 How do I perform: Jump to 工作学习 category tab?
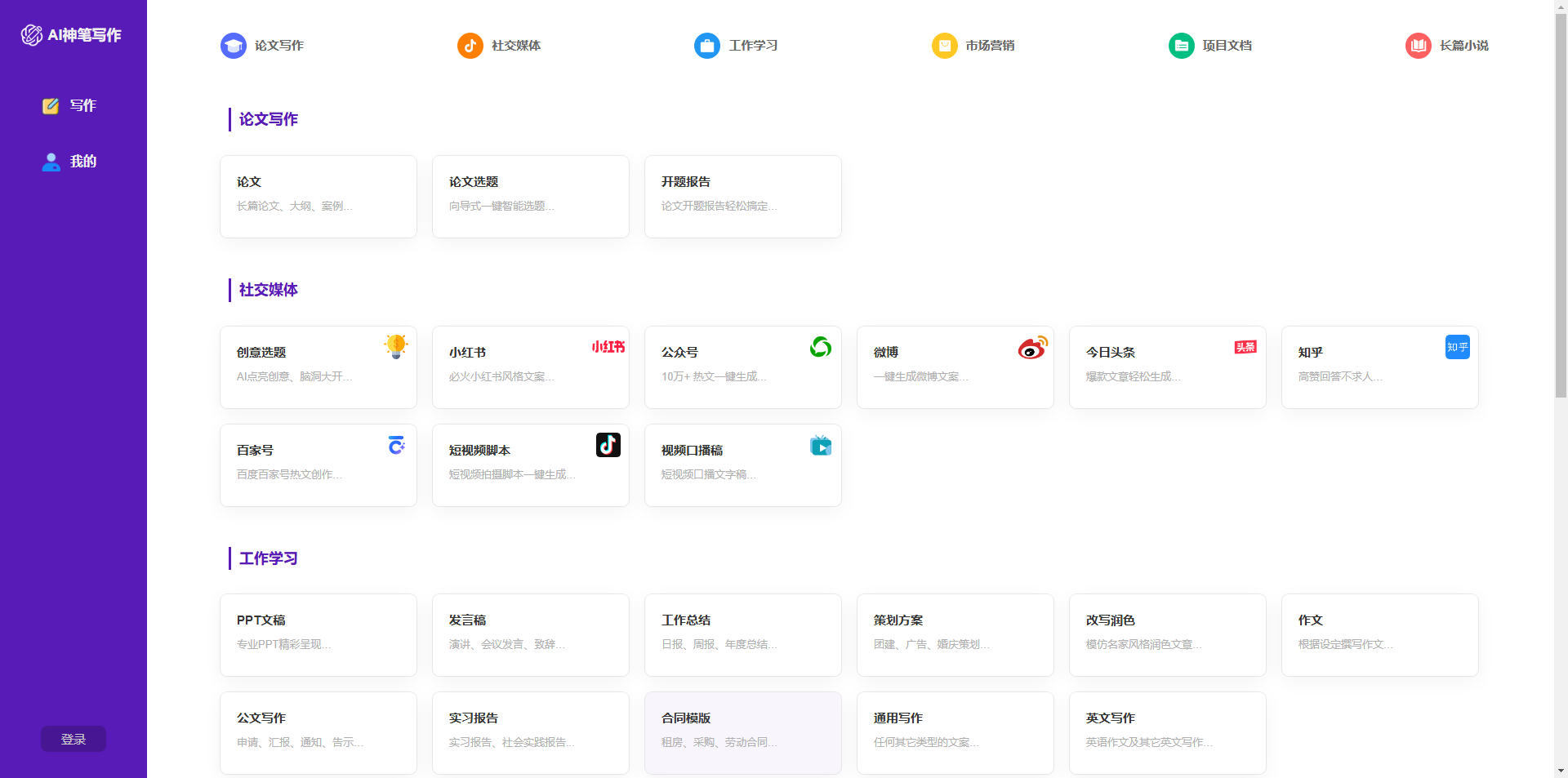point(736,46)
